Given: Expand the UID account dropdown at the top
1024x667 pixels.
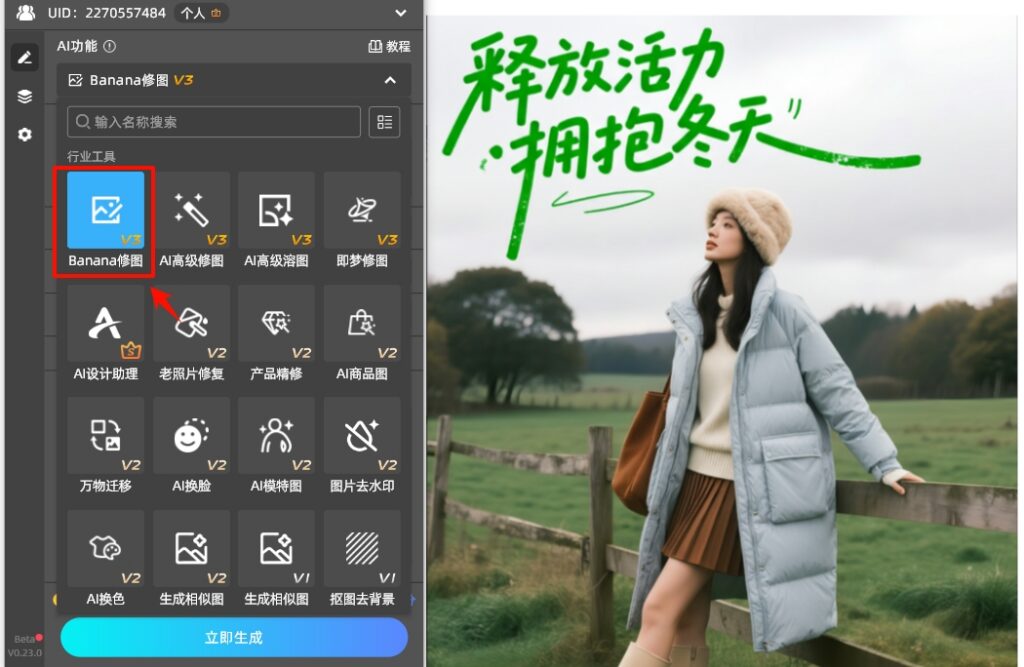Looking at the screenshot, I should pyautogui.click(x=399, y=13).
